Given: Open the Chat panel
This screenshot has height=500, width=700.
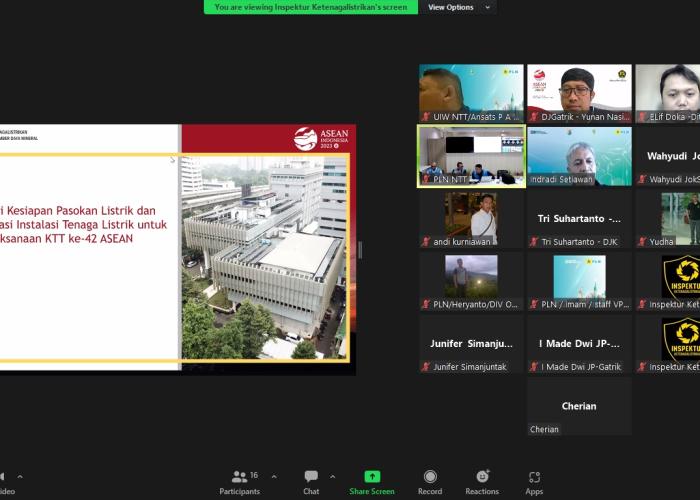Looking at the screenshot, I should [x=311, y=481].
